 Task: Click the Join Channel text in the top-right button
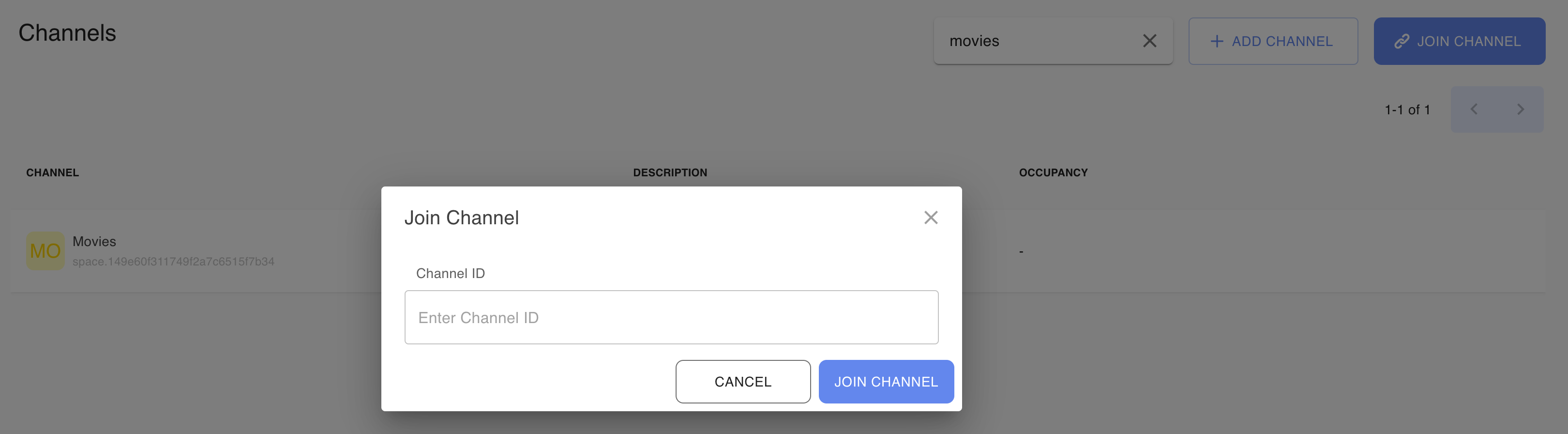tap(1468, 42)
